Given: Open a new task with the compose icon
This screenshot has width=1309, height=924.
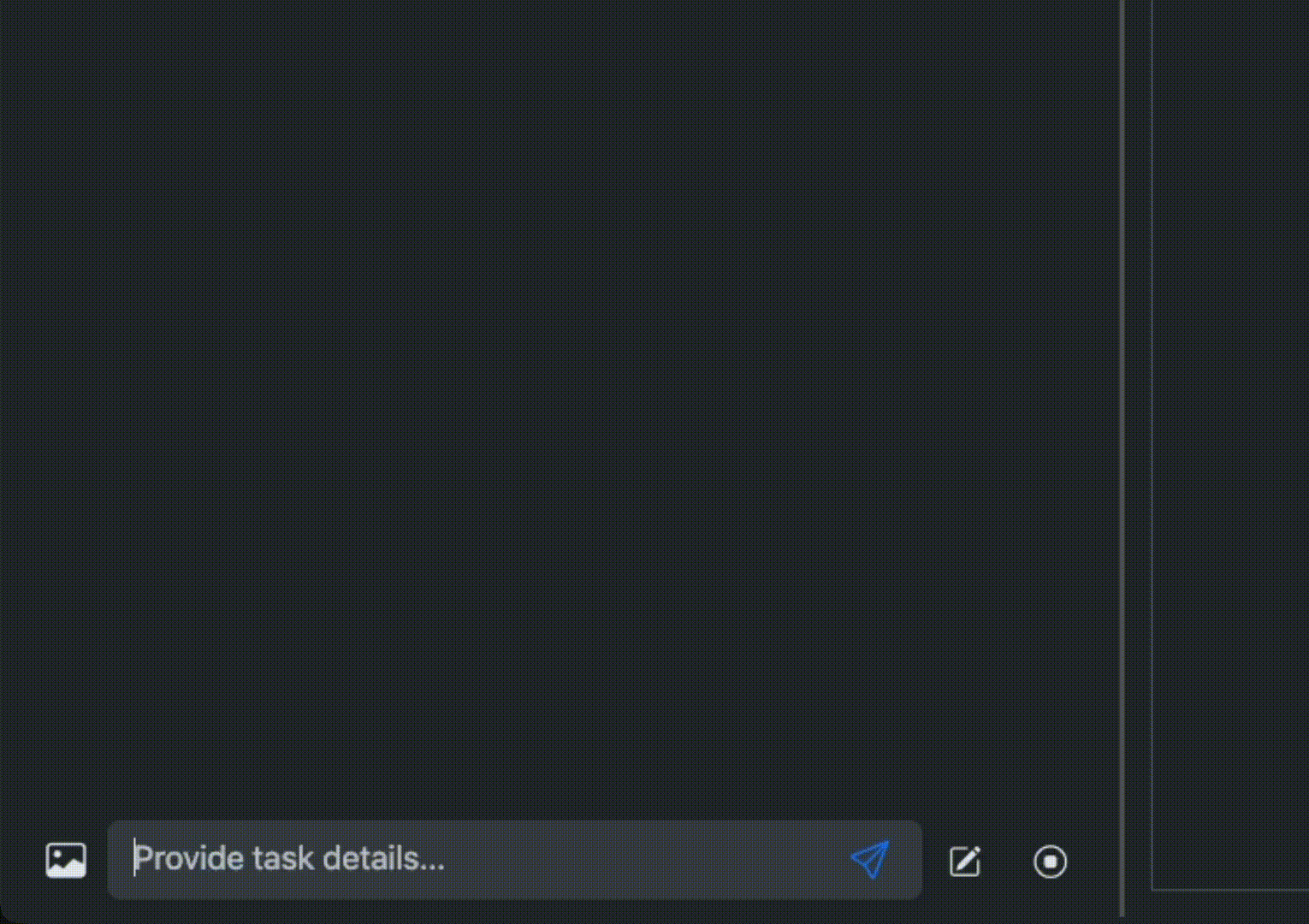Looking at the screenshot, I should pyautogui.click(x=965, y=861).
